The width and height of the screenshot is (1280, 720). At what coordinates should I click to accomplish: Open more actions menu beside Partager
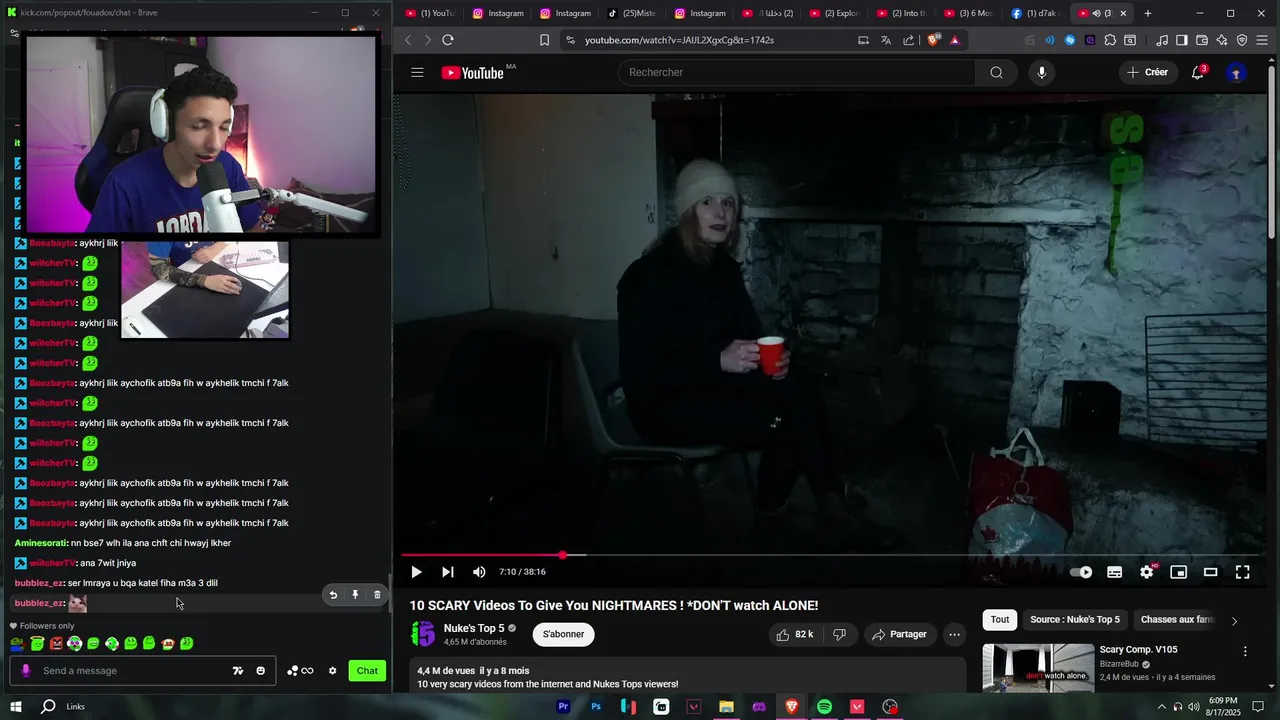coord(954,634)
